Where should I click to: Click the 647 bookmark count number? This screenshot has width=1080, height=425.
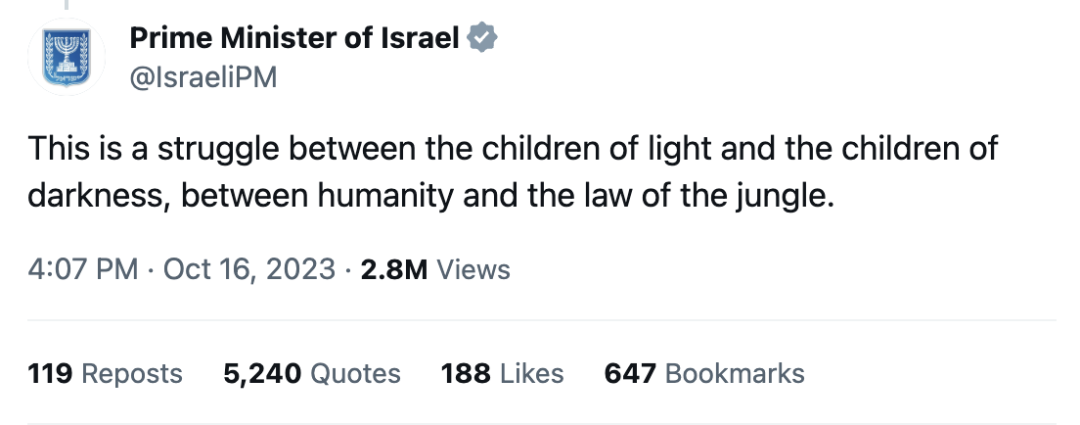coord(630,374)
